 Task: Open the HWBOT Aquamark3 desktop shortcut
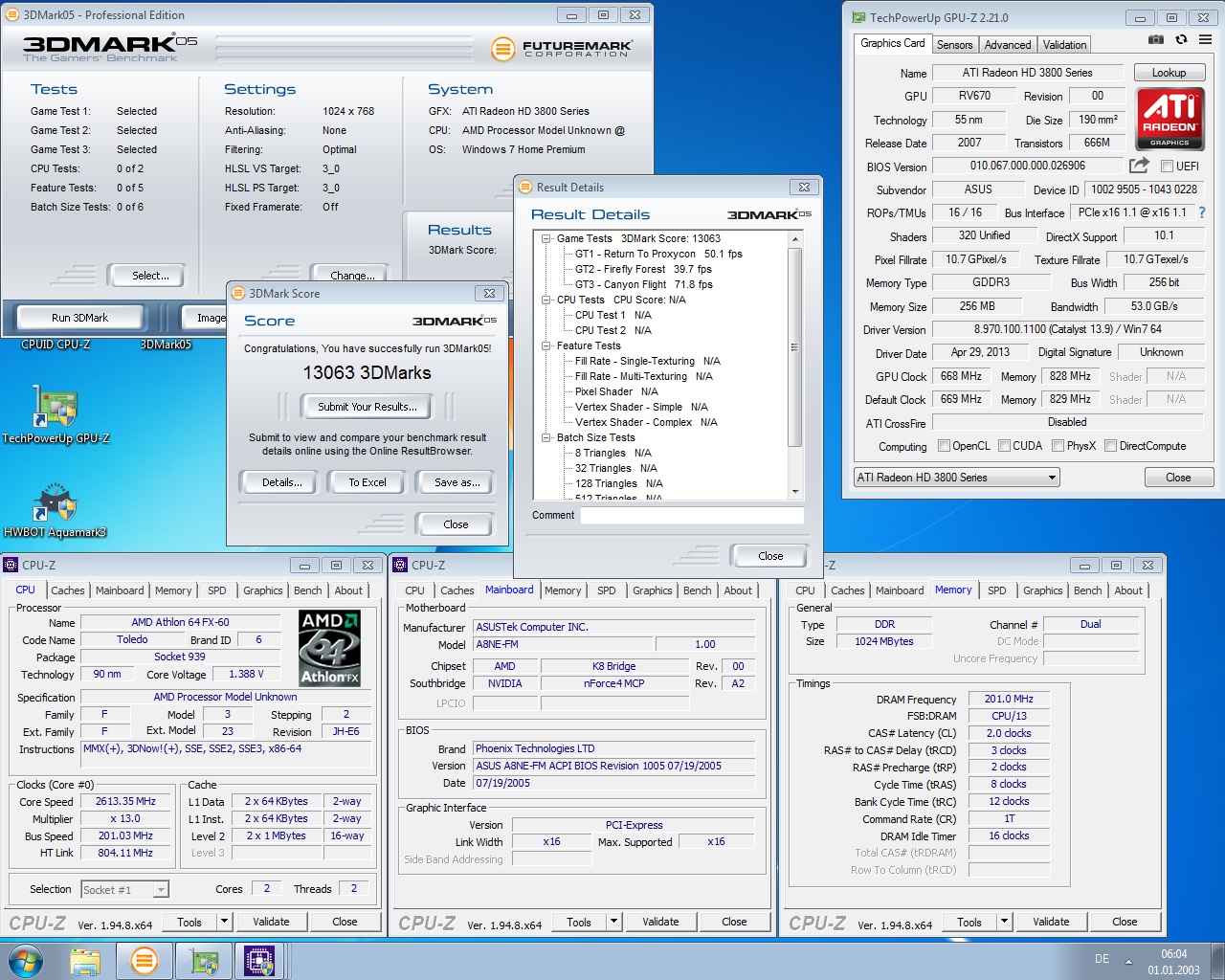coord(56,511)
